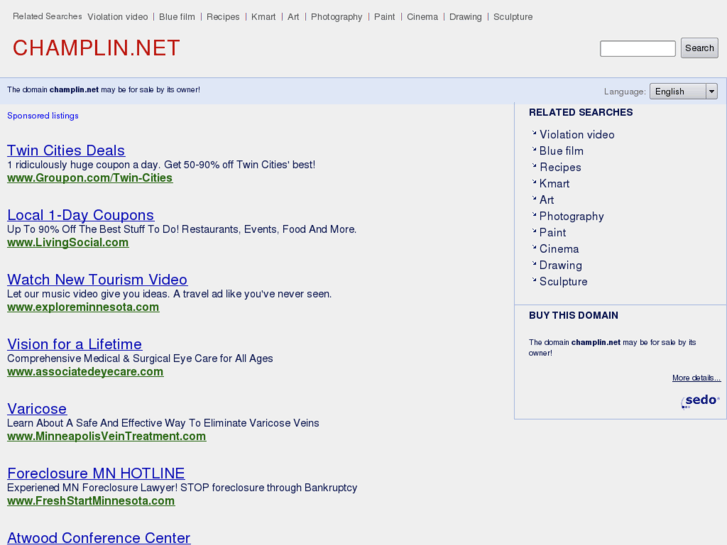727x545 pixels.
Task: Open Cinema in the top related searches bar
Action: [422, 17]
